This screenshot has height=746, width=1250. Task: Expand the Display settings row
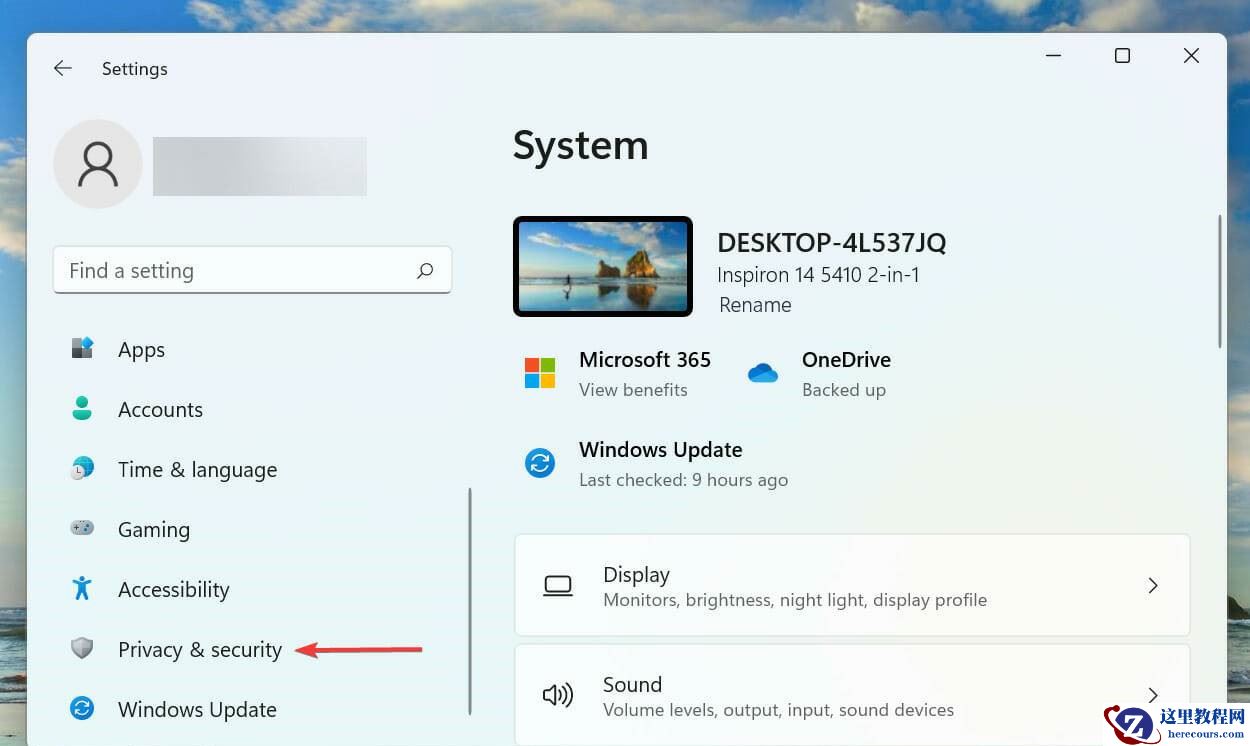[x=852, y=585]
